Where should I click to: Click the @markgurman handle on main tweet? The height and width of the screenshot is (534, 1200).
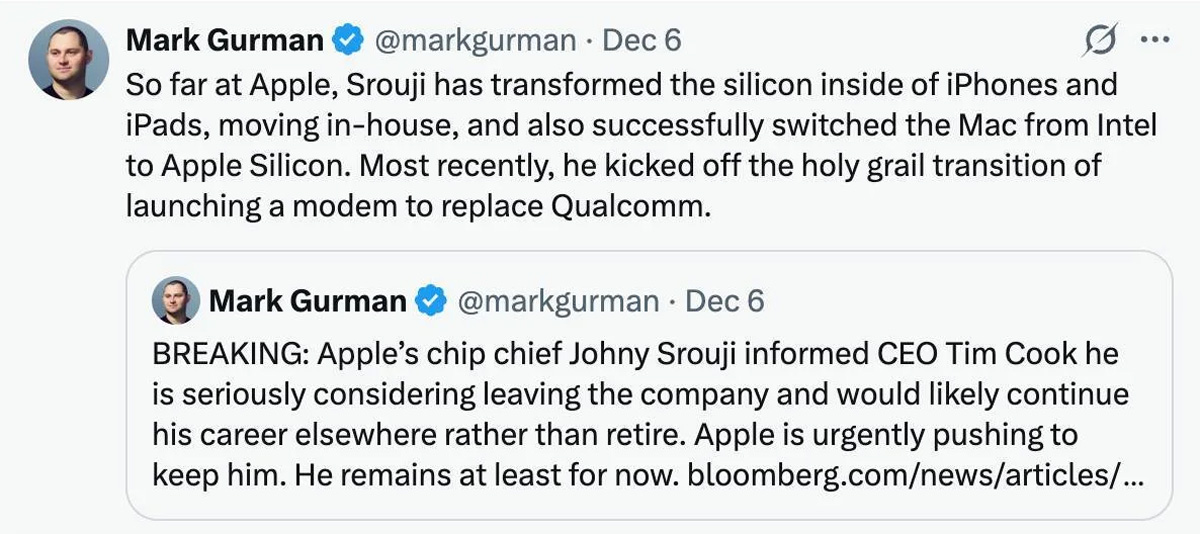tap(475, 41)
